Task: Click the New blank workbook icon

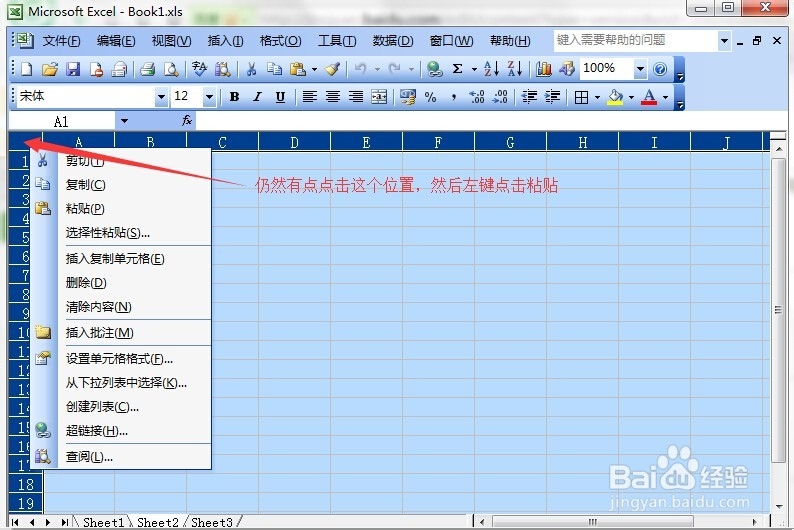Action: tap(26, 69)
